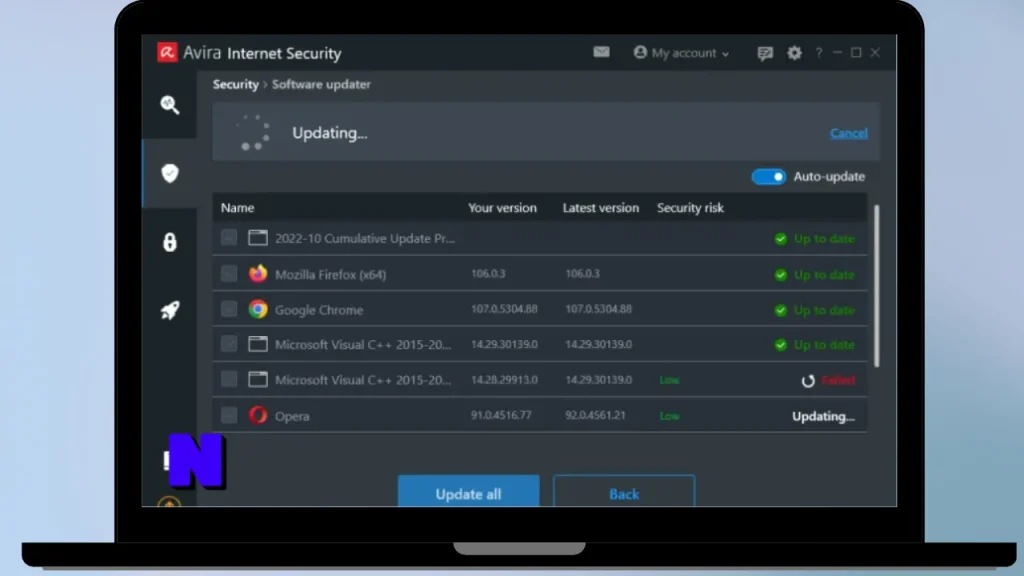Image resolution: width=1024 pixels, height=576 pixels.
Task: Click 14.28.29913.0 version text
Action: [504, 379]
